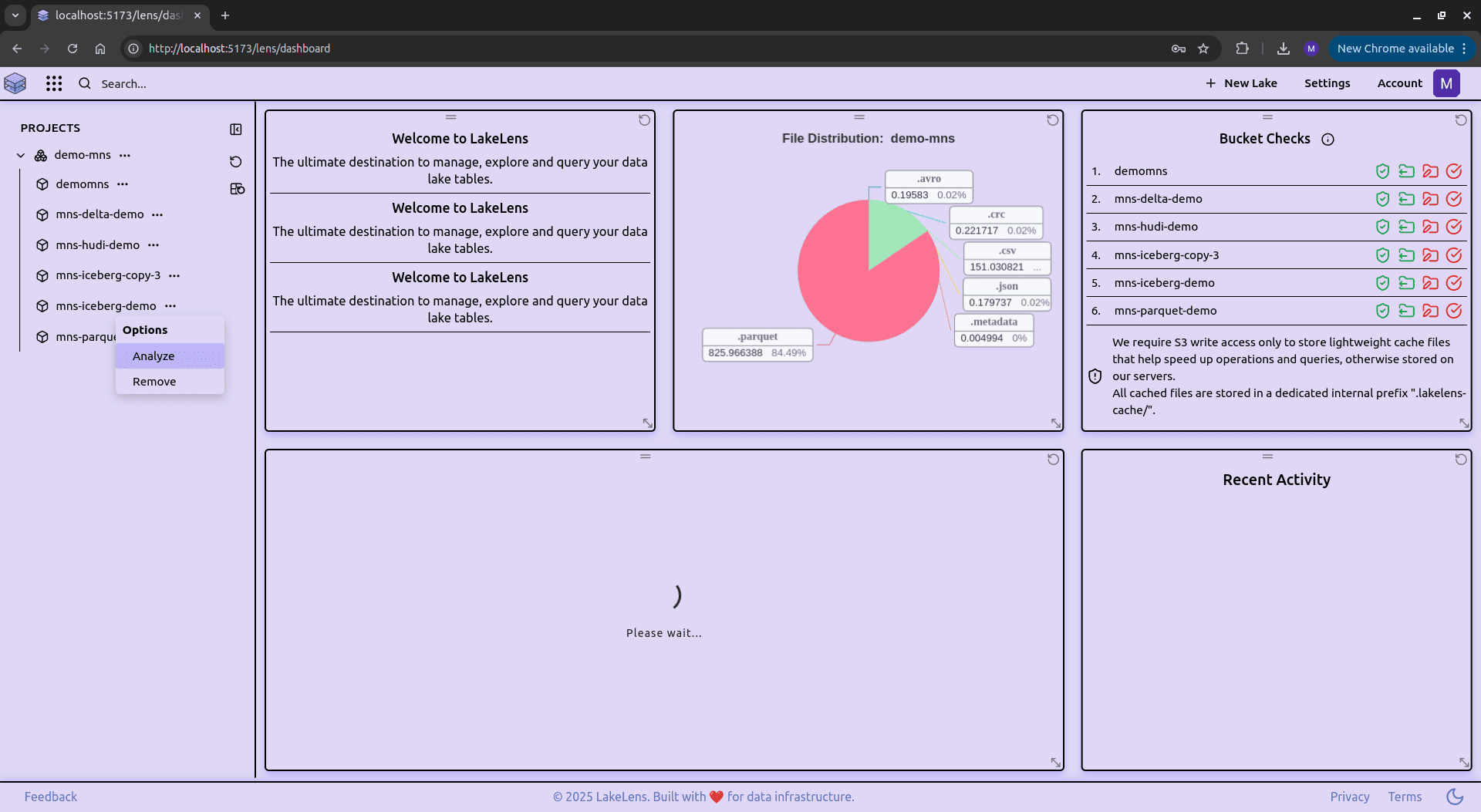The image size is (1481, 812).
Task: Open the apps grid launcher icon
Action: coord(53,83)
